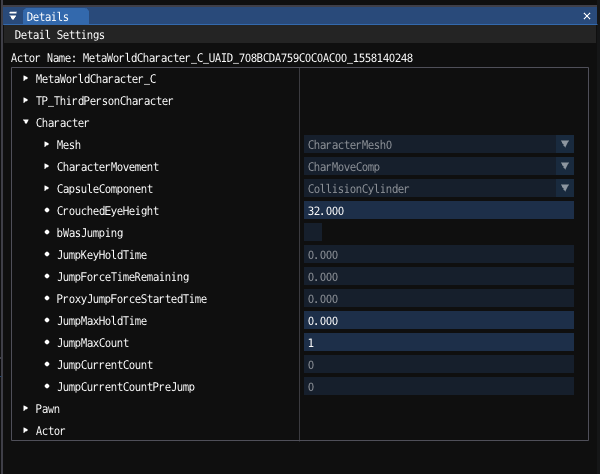Open the CharMoveComp dropdown arrow
This screenshot has width=600, height=474.
tap(565, 166)
